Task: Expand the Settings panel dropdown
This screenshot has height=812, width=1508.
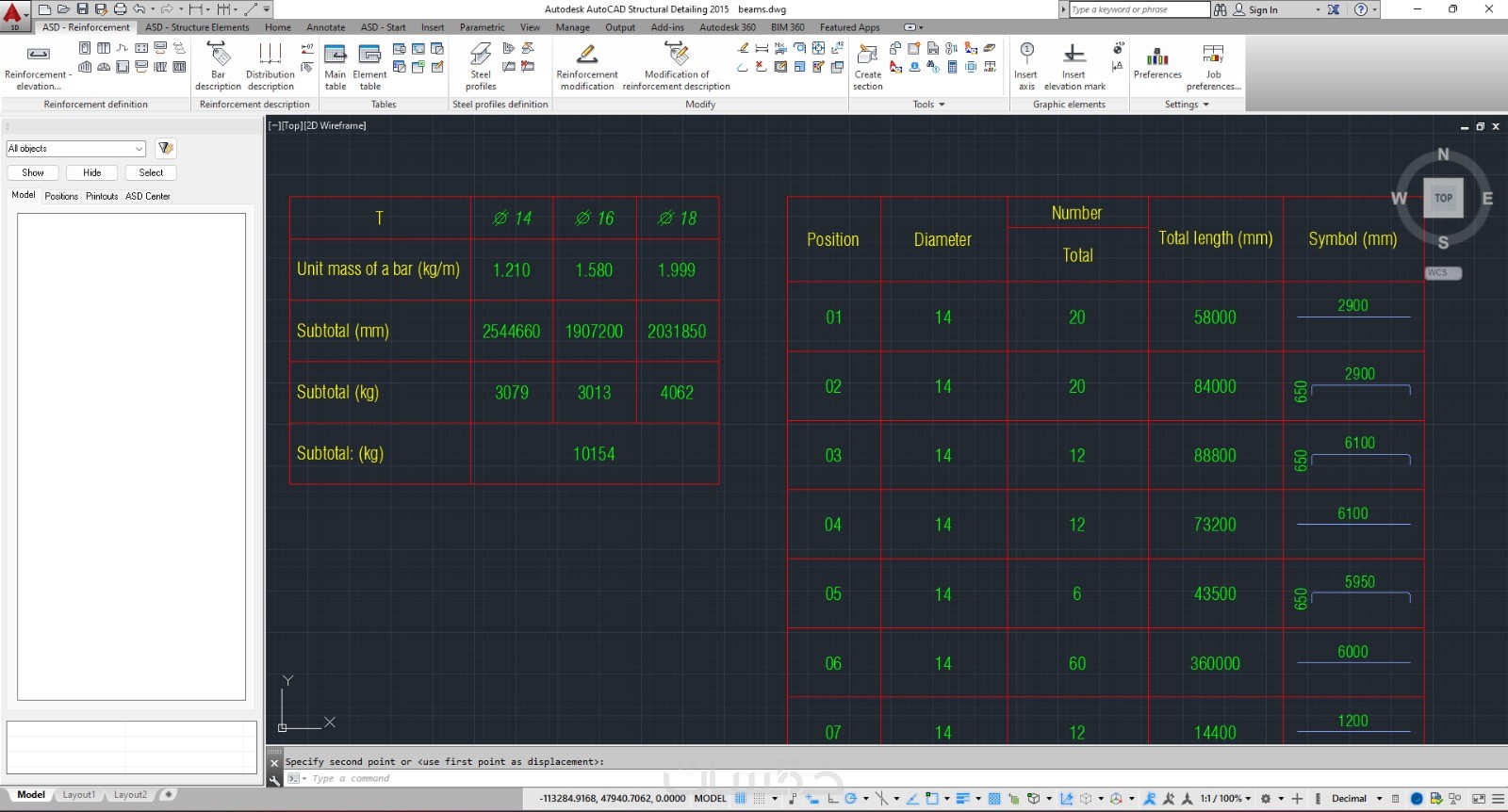Action: tap(1187, 105)
